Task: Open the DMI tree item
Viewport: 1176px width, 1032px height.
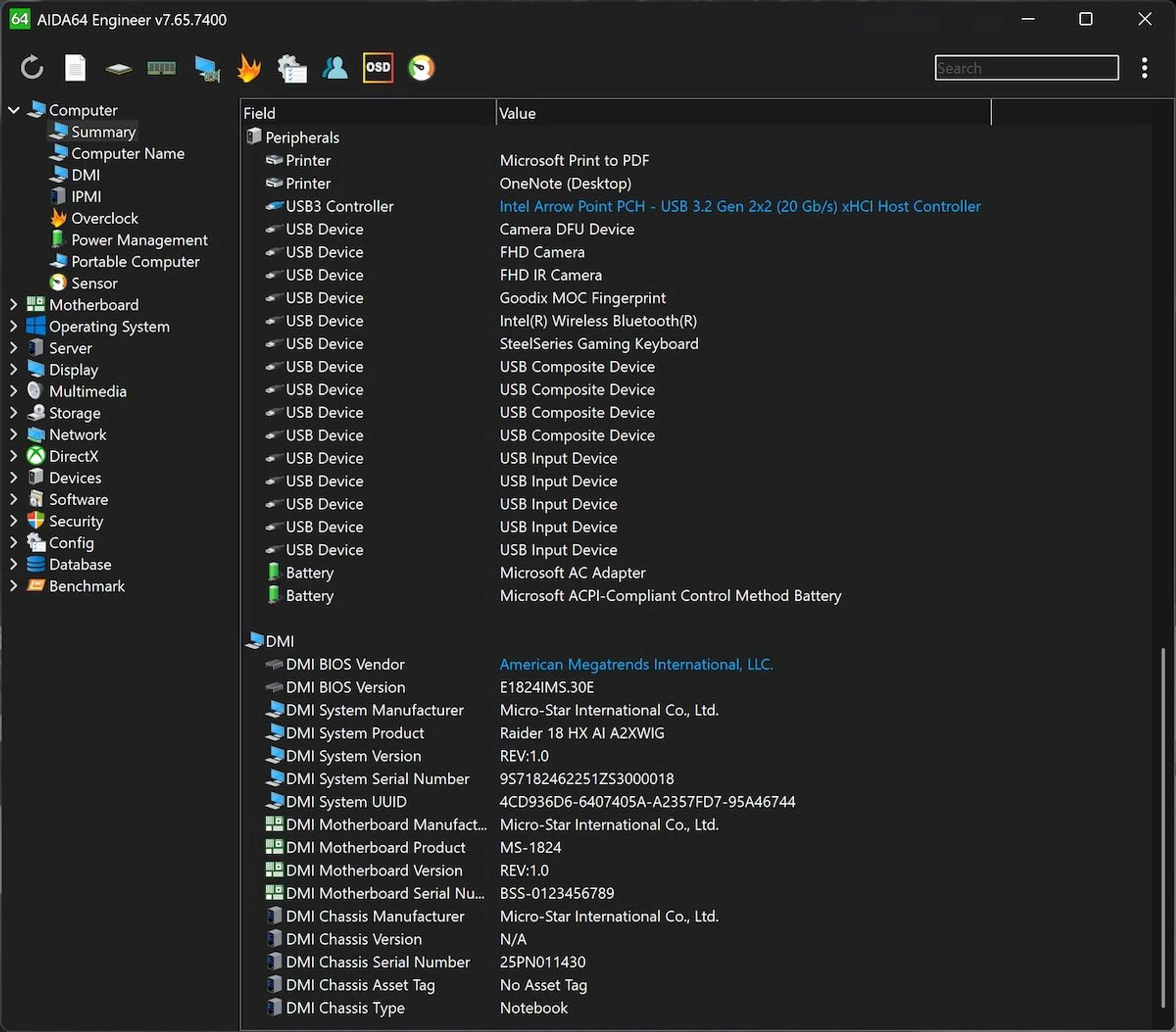Action: coord(75,175)
